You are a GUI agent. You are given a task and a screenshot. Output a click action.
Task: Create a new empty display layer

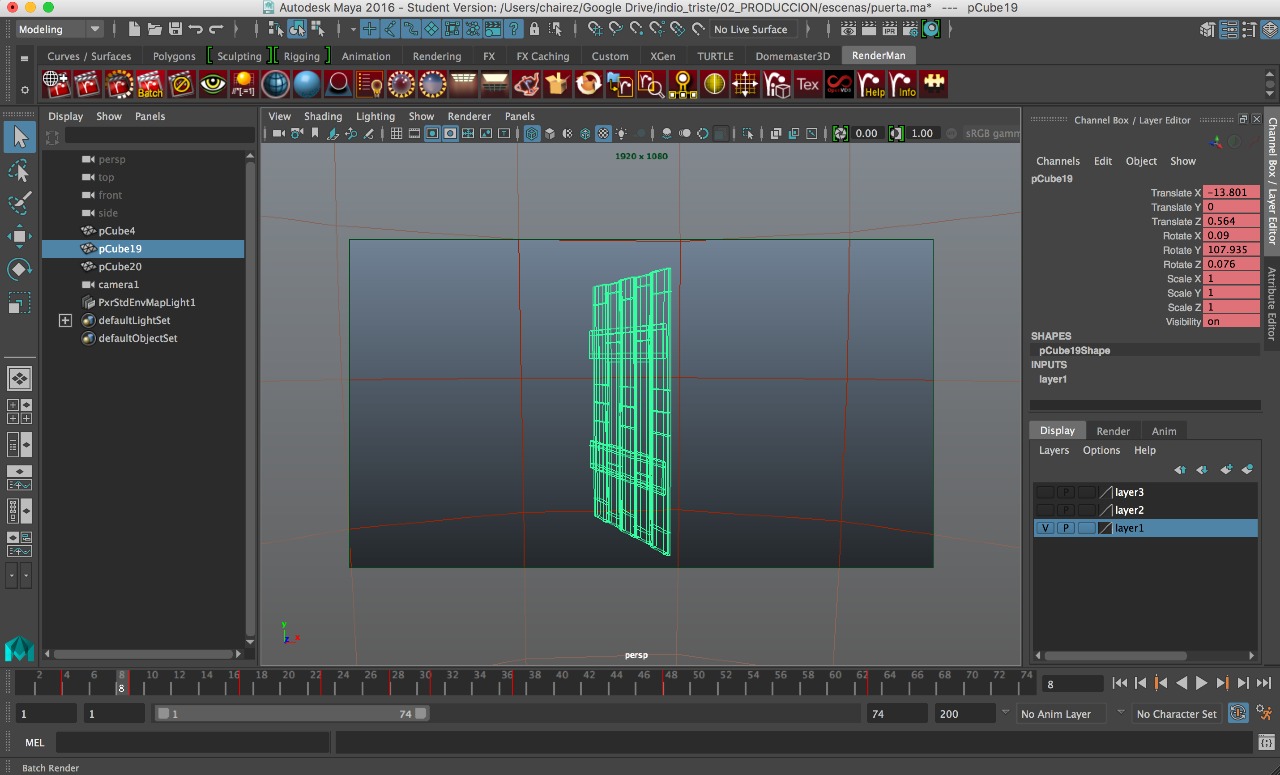[x=1225, y=470]
